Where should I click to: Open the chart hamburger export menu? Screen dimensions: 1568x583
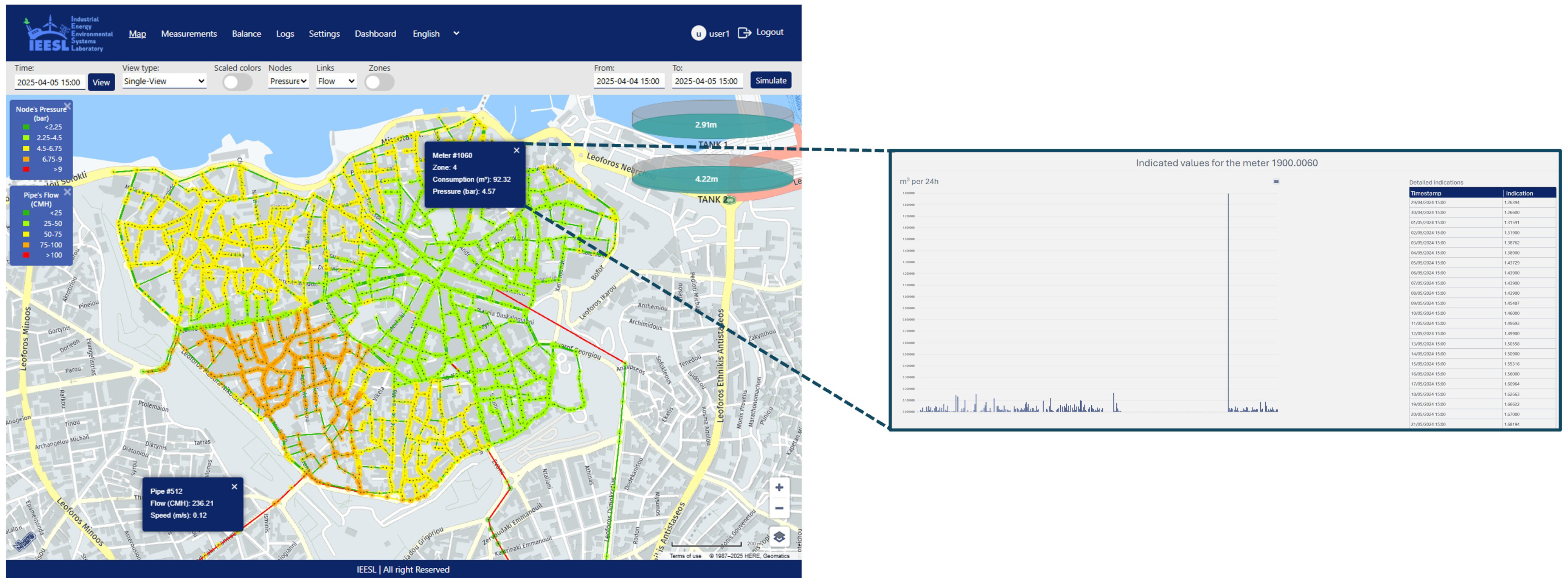(x=1276, y=181)
